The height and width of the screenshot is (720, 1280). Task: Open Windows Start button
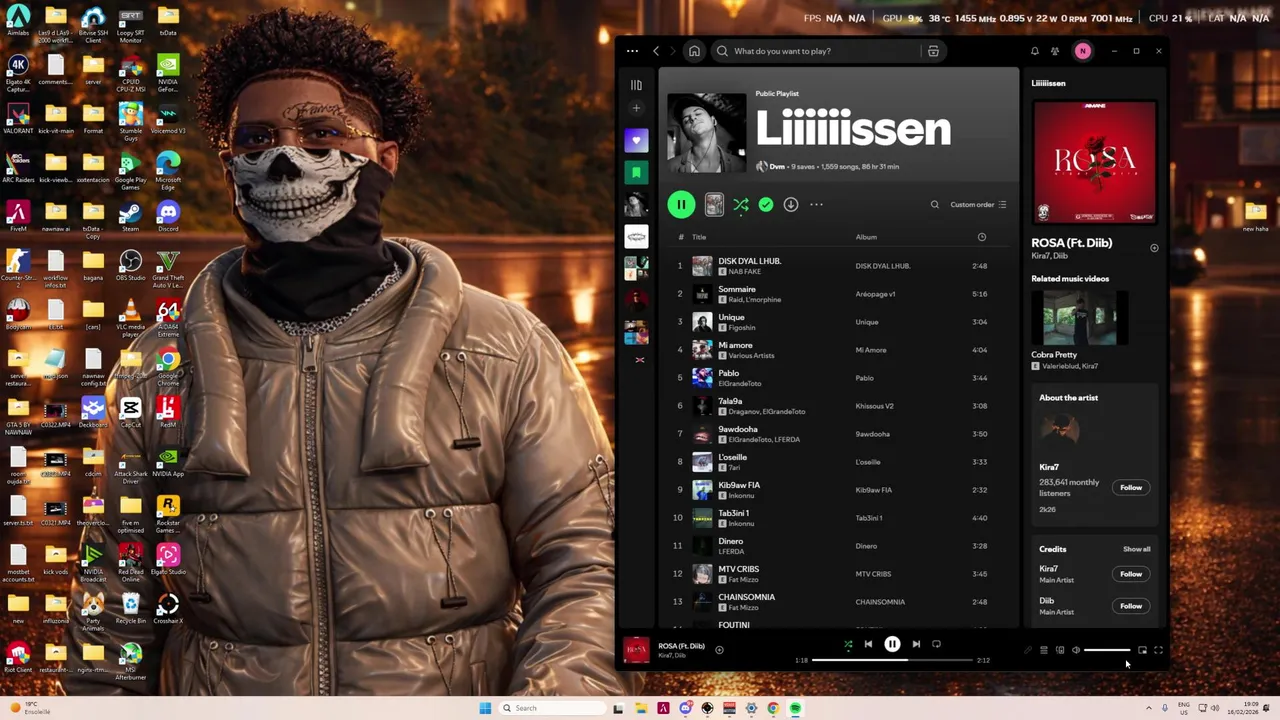pyautogui.click(x=485, y=708)
